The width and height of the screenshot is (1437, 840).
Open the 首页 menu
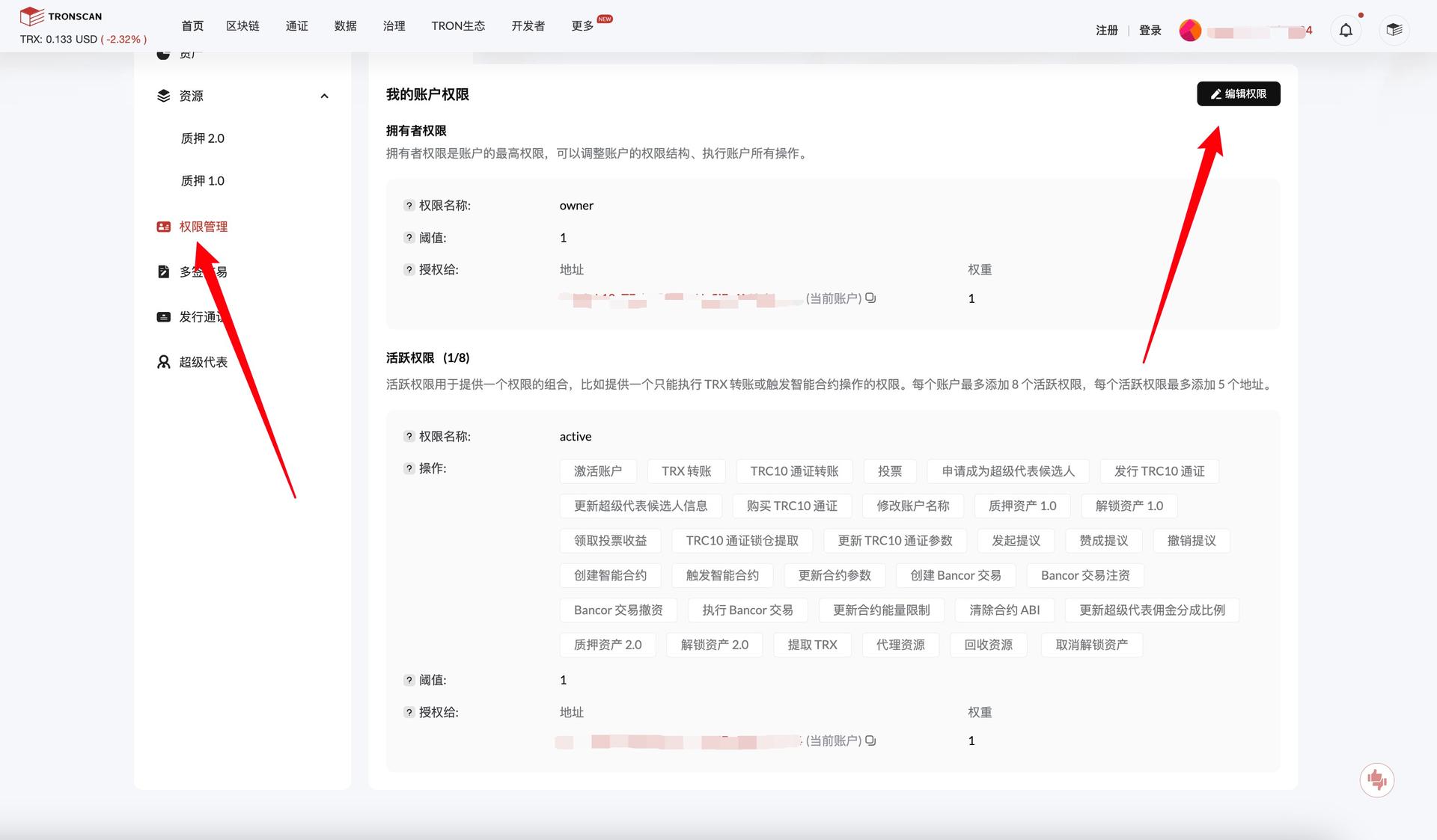pos(192,25)
